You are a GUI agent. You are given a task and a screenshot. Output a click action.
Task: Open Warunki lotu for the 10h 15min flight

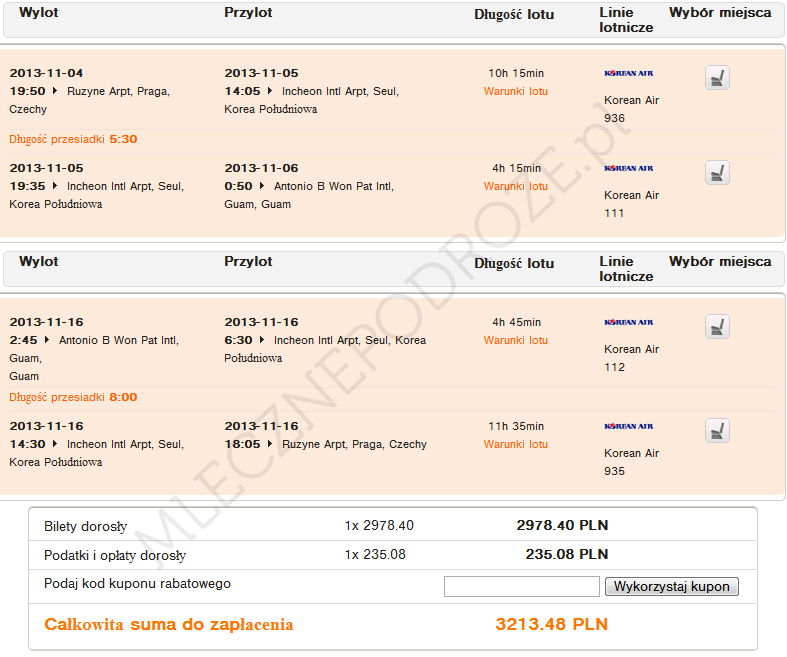pos(515,91)
